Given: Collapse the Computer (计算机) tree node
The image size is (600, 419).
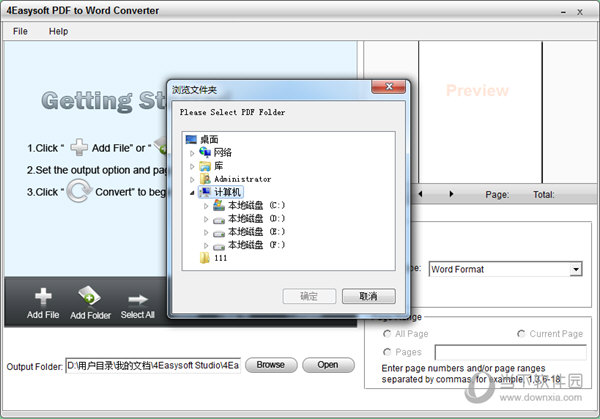Looking at the screenshot, I should (x=192, y=193).
